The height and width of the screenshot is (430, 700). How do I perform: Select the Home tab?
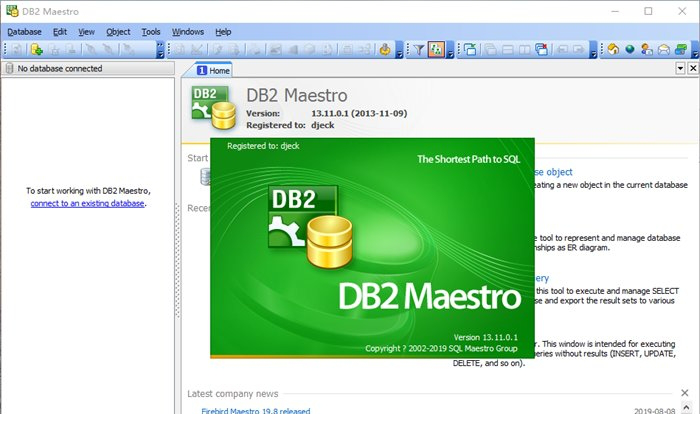point(213,70)
